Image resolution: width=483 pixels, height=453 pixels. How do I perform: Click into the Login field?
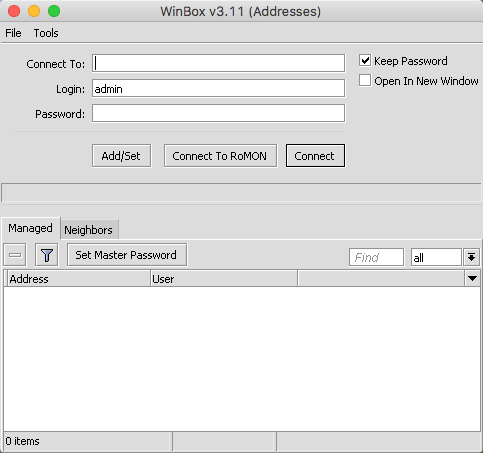pos(218,88)
